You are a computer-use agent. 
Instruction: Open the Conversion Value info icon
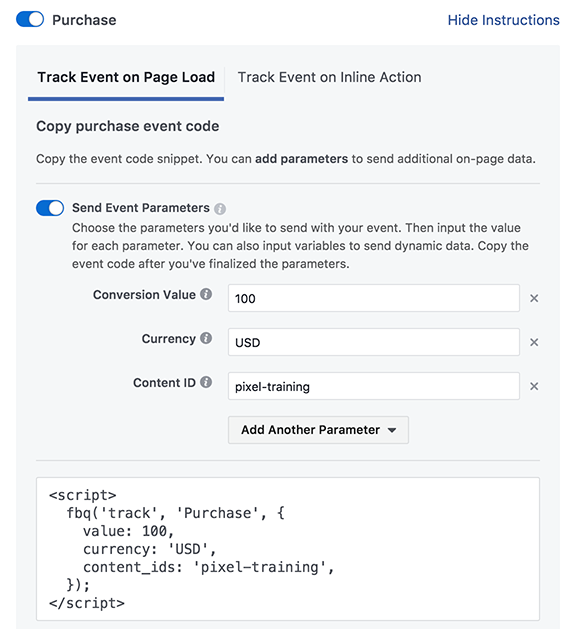206,294
